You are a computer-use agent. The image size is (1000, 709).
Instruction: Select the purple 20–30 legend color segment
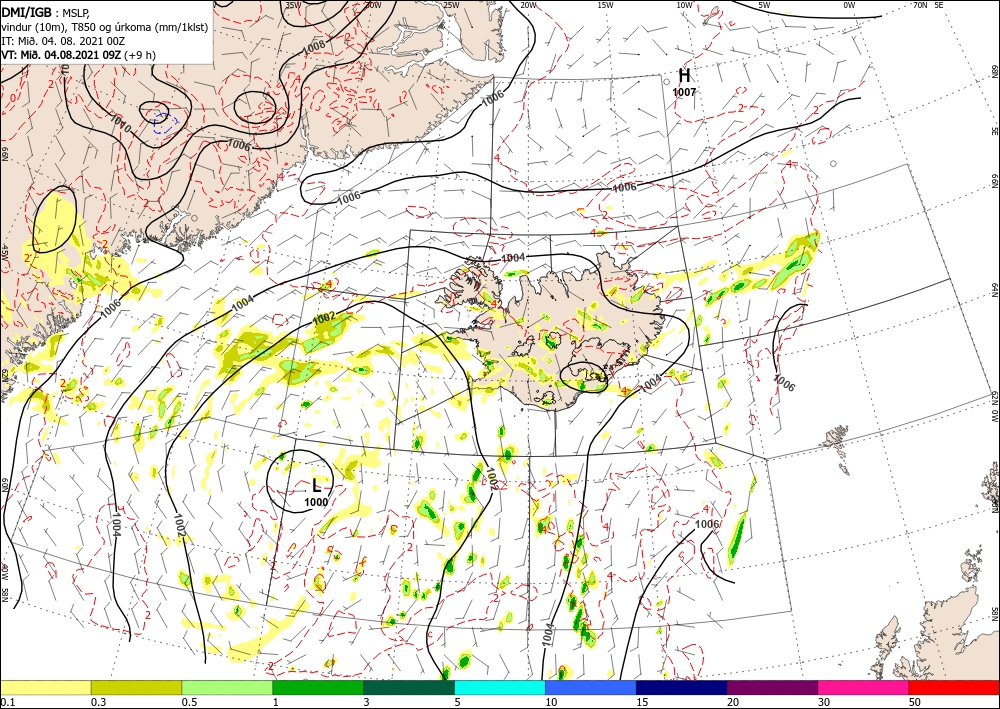772,687
